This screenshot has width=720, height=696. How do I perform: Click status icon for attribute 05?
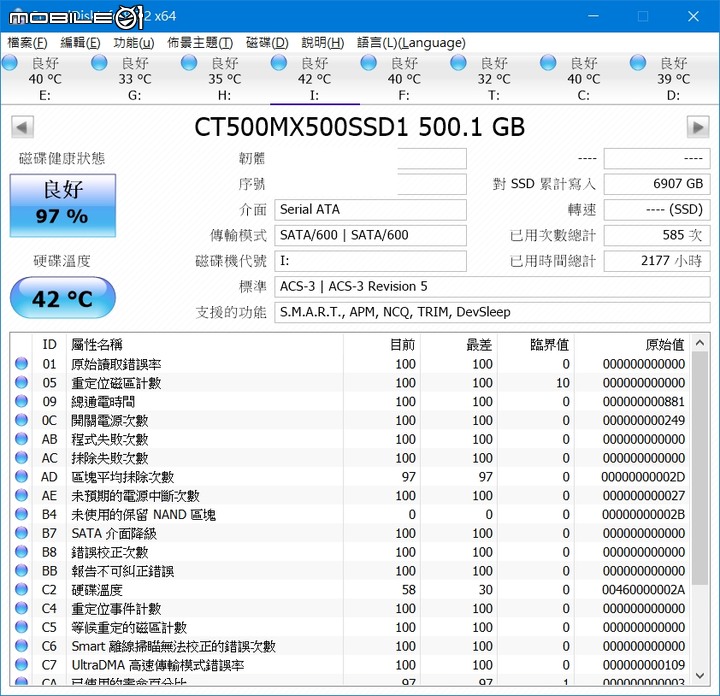coord(21,382)
